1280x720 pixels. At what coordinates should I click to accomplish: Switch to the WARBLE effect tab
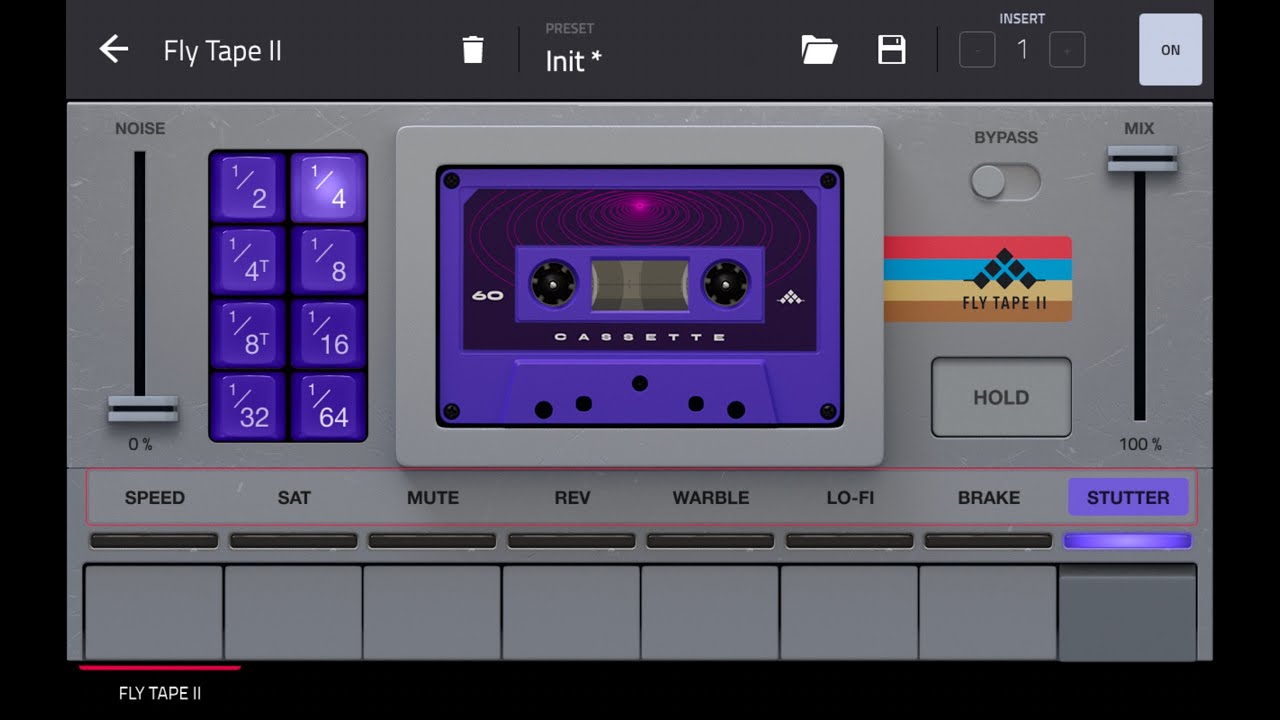click(711, 497)
